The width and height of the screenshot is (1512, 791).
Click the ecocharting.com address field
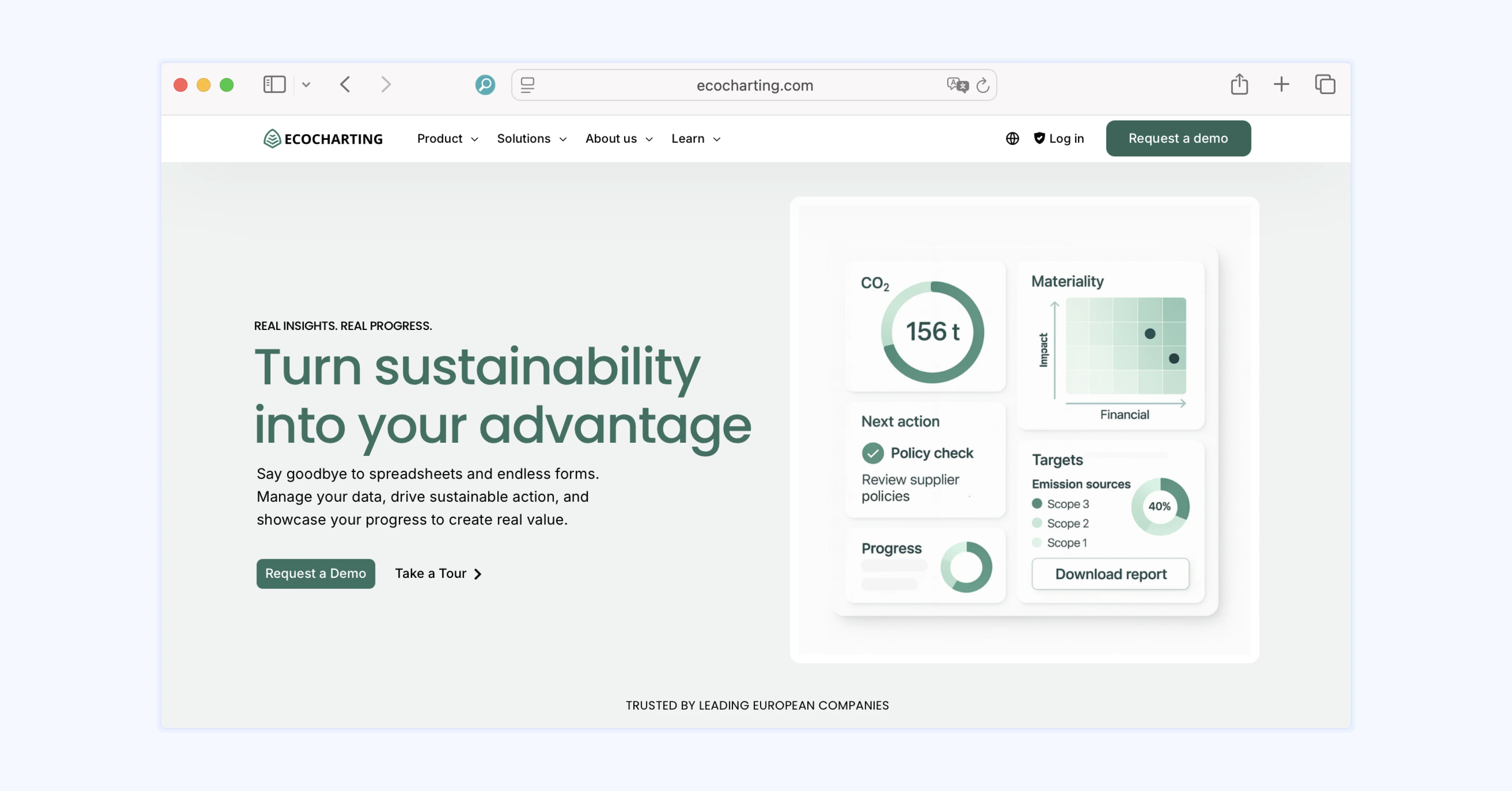click(754, 86)
